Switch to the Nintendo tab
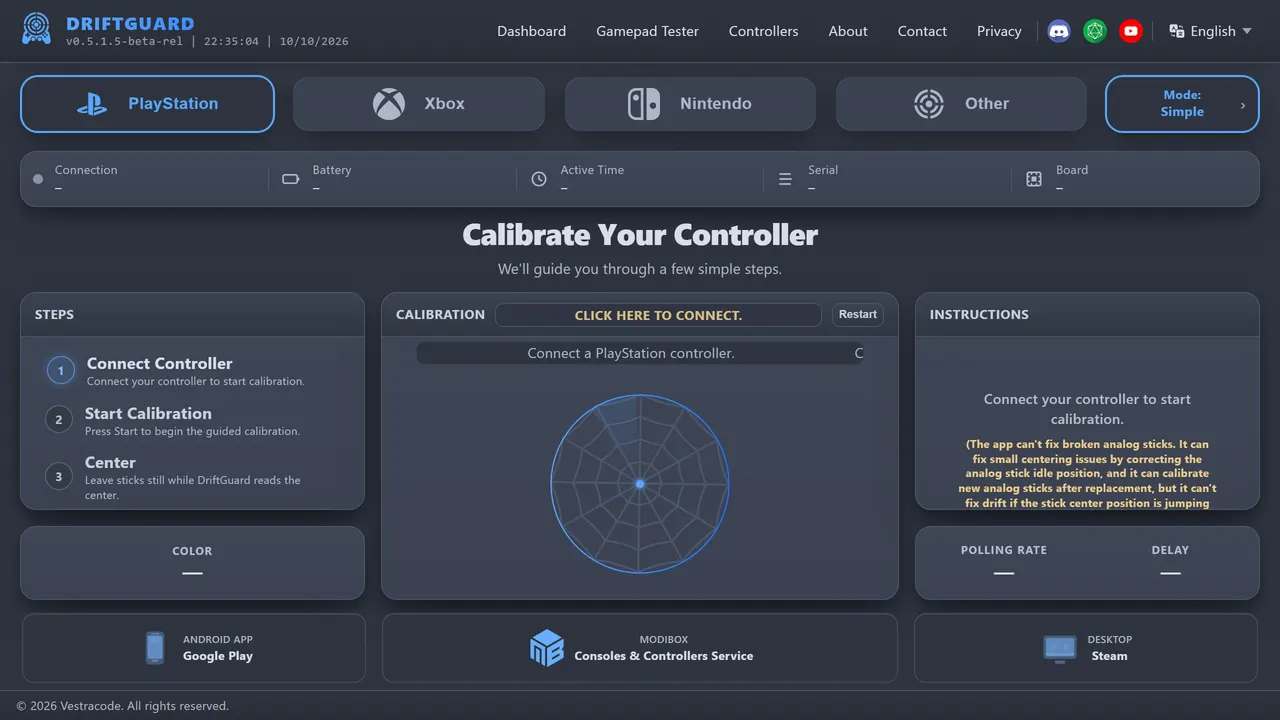 690,104
